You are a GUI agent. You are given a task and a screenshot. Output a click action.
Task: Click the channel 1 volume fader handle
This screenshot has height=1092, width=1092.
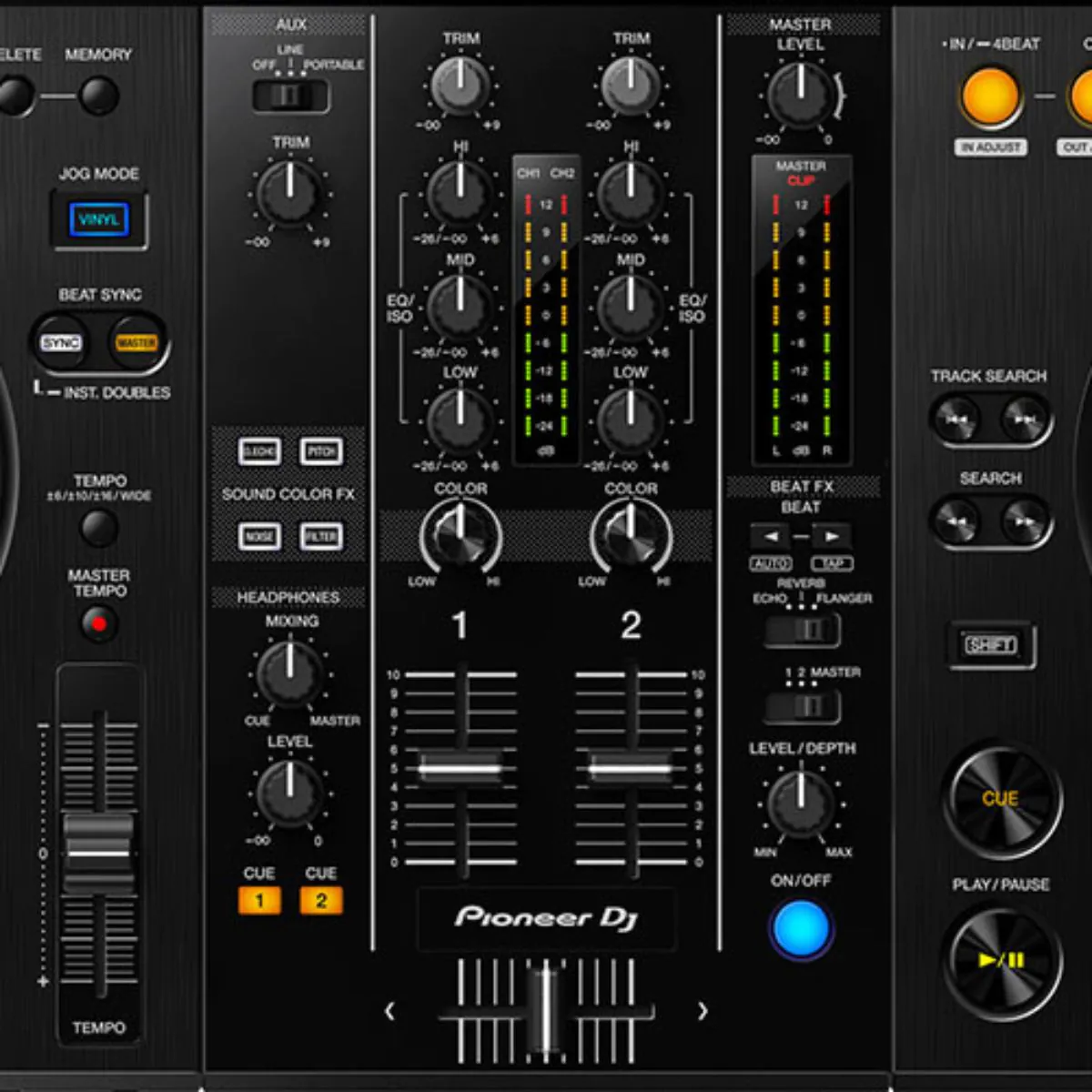[460, 768]
